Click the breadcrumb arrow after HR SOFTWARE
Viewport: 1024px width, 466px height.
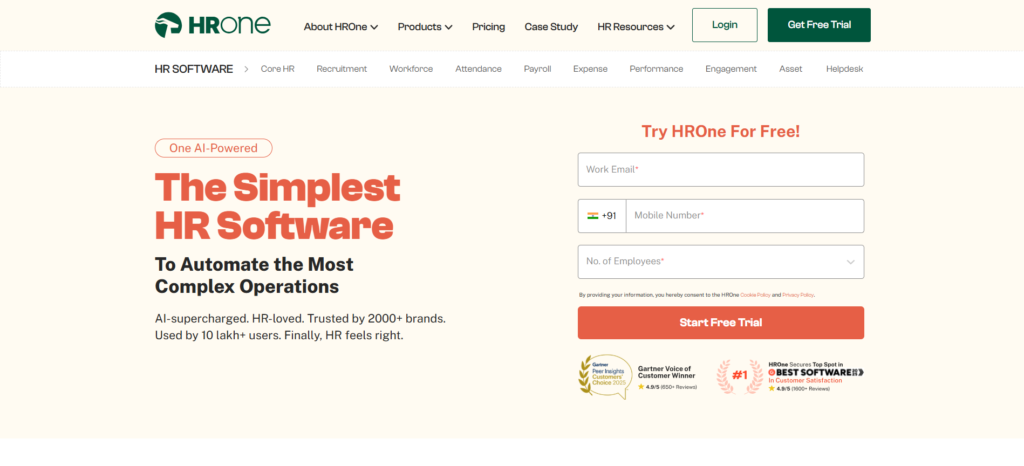coord(246,69)
